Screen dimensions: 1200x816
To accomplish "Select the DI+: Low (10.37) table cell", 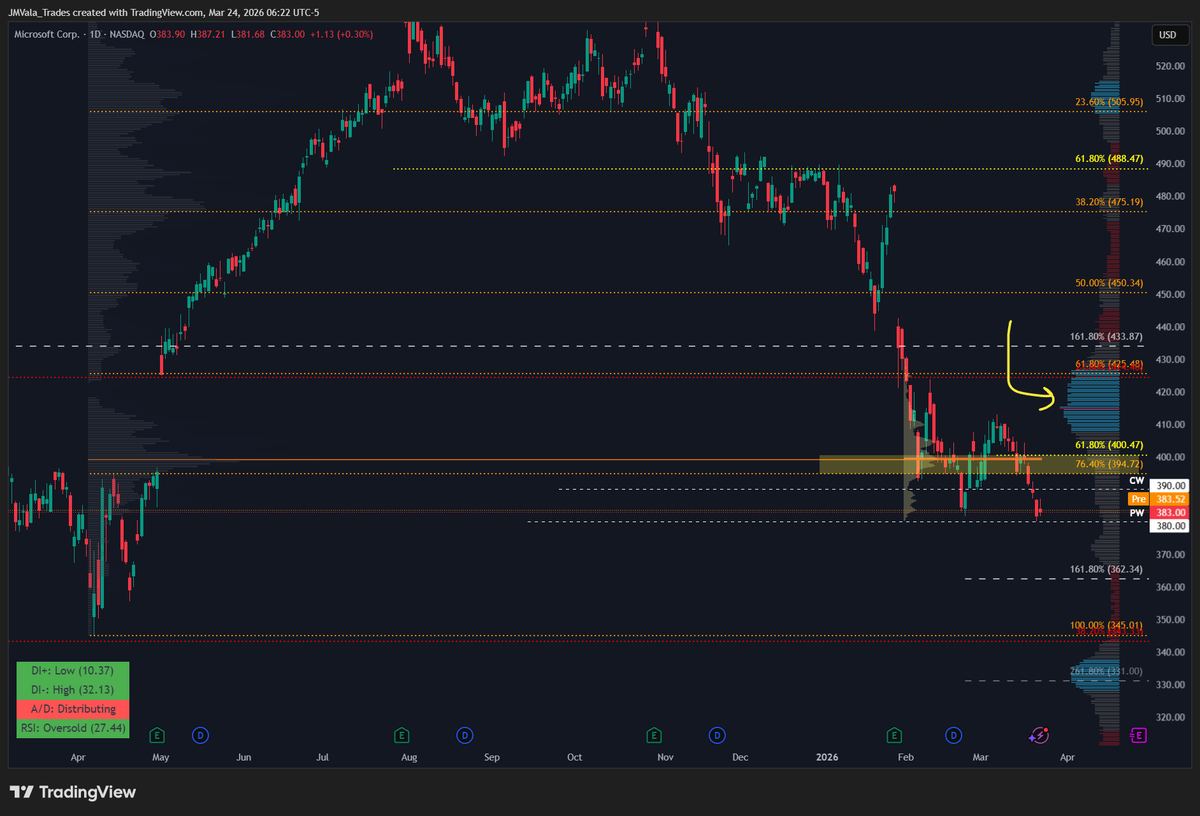I will pyautogui.click(x=73, y=670).
